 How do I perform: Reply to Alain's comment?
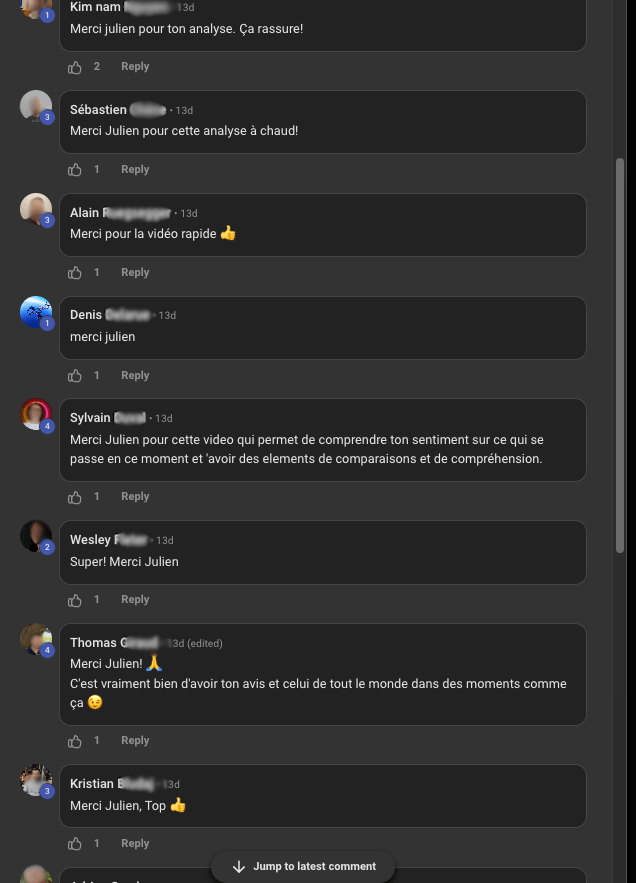(x=135, y=273)
